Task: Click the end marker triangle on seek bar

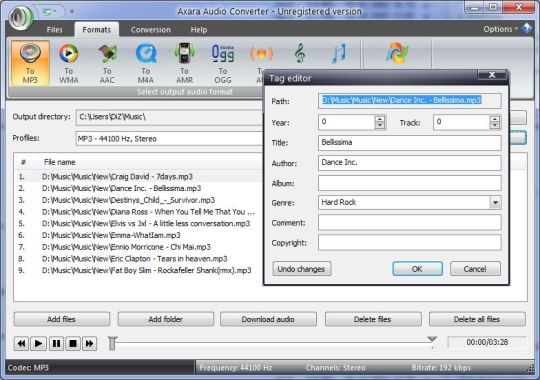Action: 432,339
